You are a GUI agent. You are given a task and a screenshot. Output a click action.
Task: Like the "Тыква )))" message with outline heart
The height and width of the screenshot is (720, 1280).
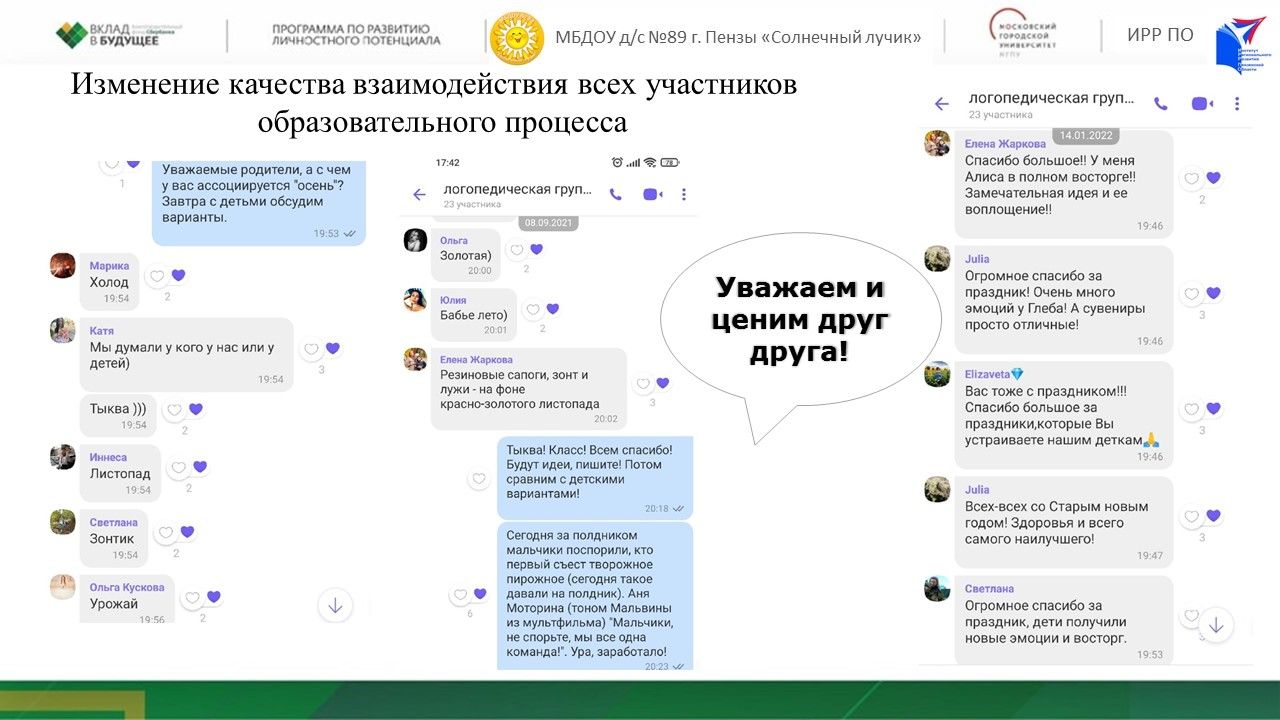click(174, 410)
